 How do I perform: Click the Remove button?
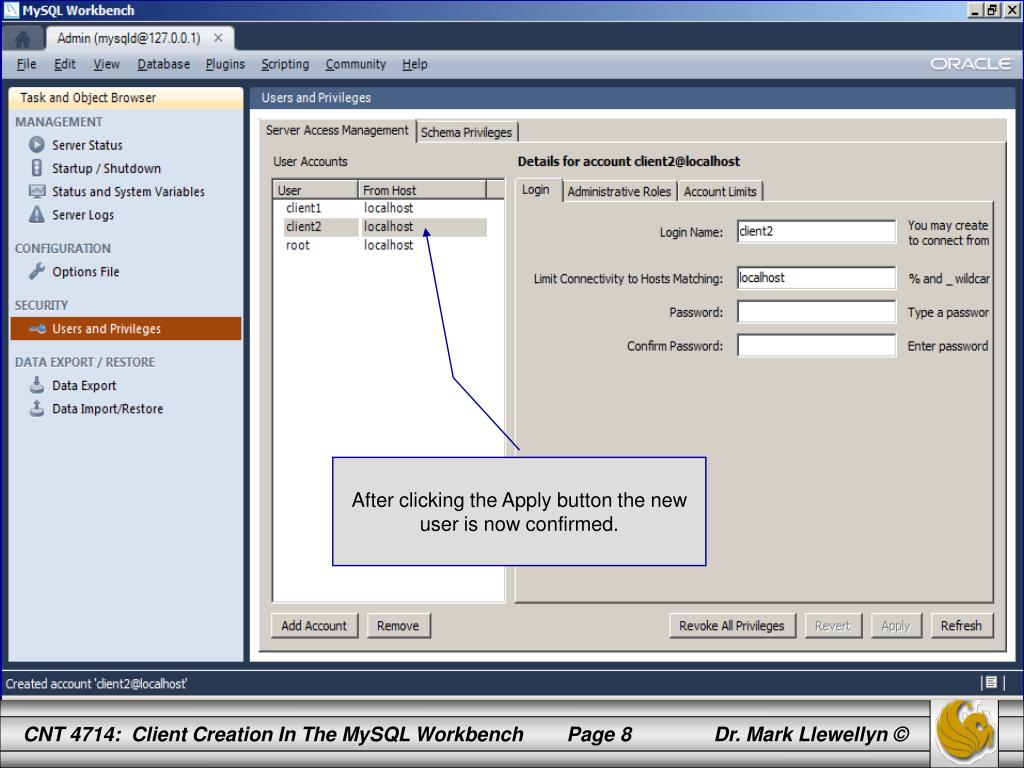pos(398,626)
